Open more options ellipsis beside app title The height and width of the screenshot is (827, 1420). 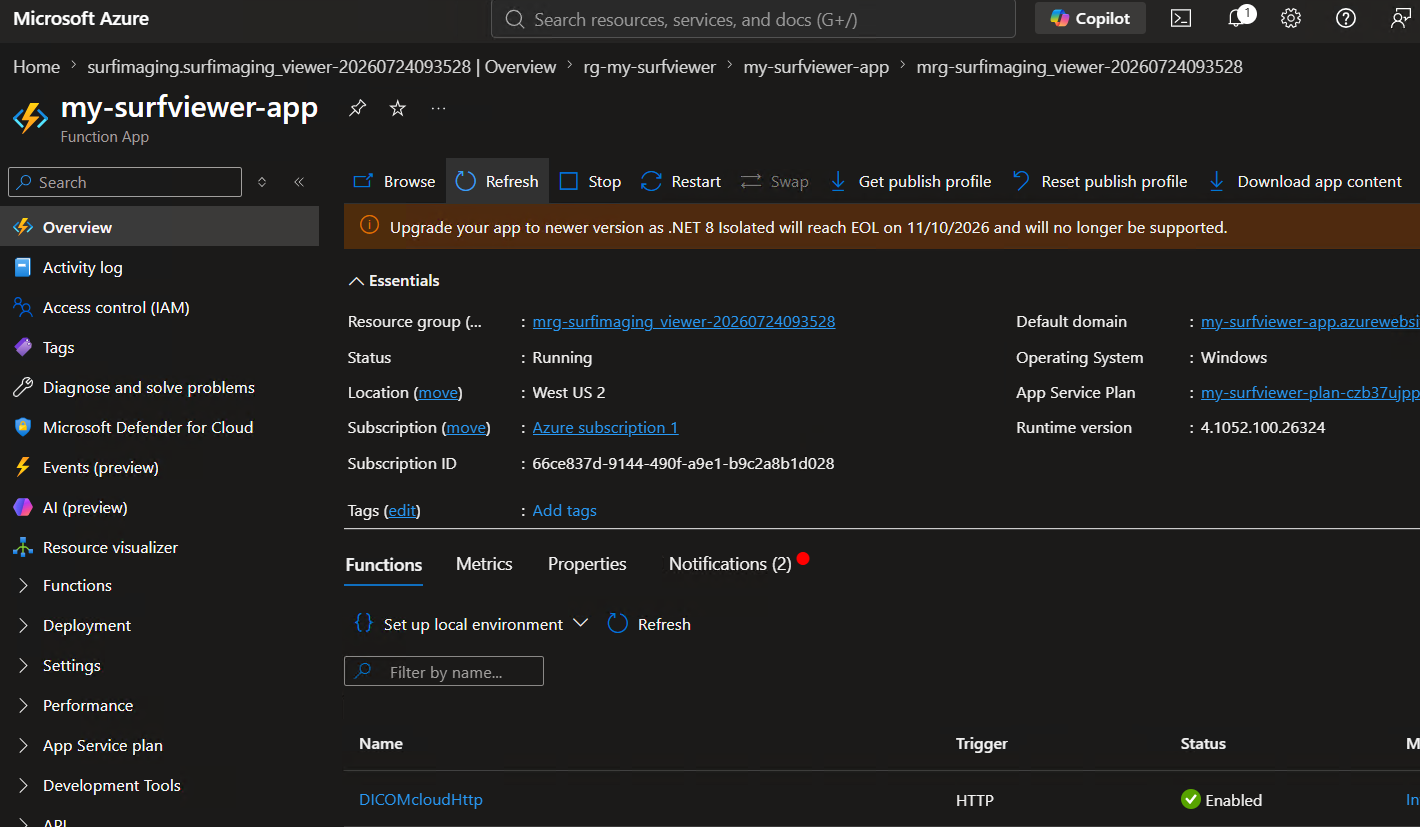pyautogui.click(x=438, y=108)
